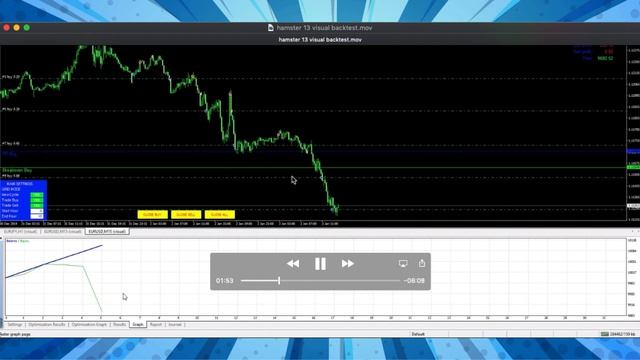Click the Breakeven Buy line label
The width and height of the screenshot is (640, 360).
point(17,170)
